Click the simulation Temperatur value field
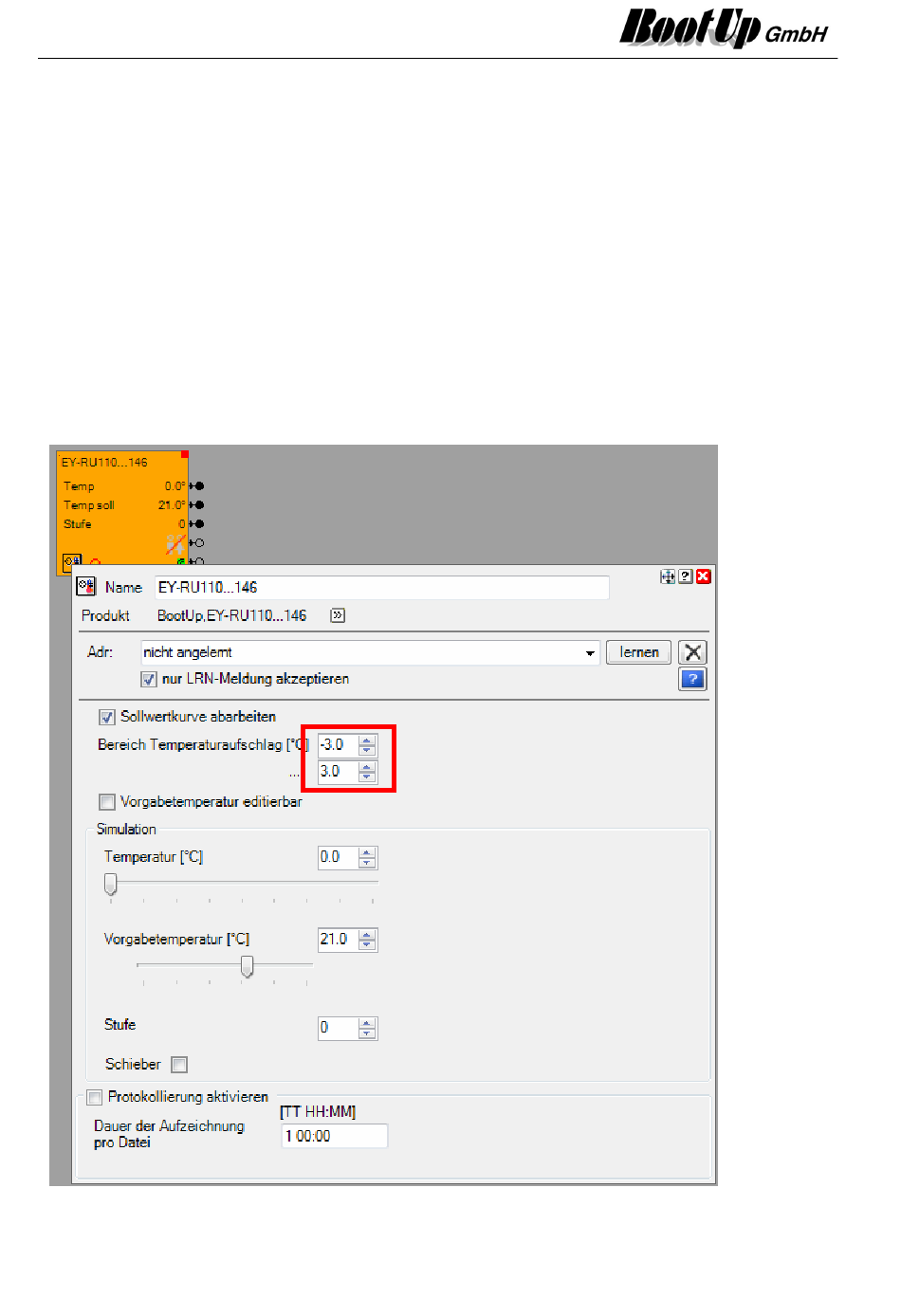Image resolution: width=901 pixels, height=1316 pixels. (338, 857)
